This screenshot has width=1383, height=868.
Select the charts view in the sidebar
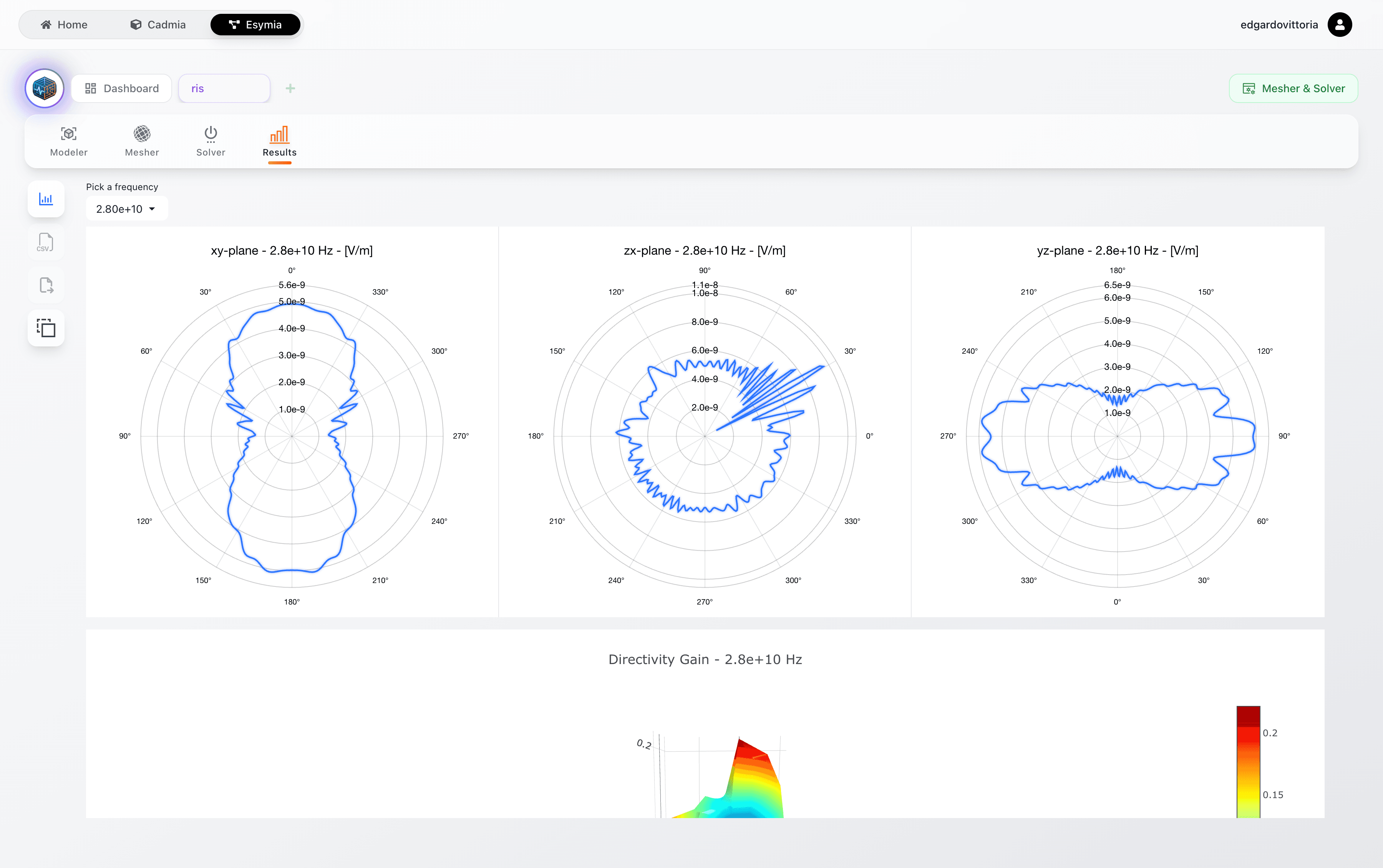click(x=46, y=199)
